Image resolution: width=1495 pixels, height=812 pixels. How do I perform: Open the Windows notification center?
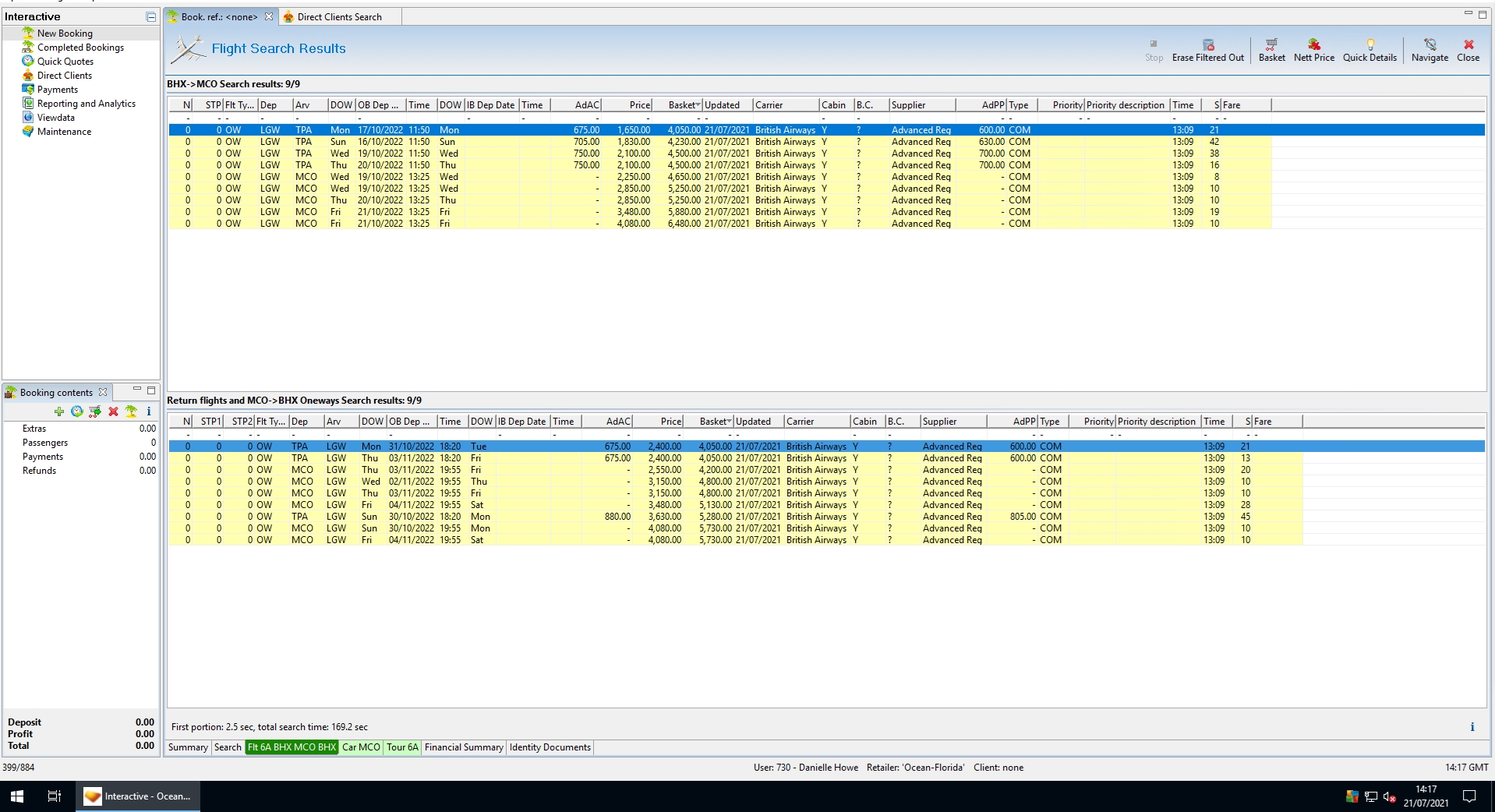[1469, 796]
